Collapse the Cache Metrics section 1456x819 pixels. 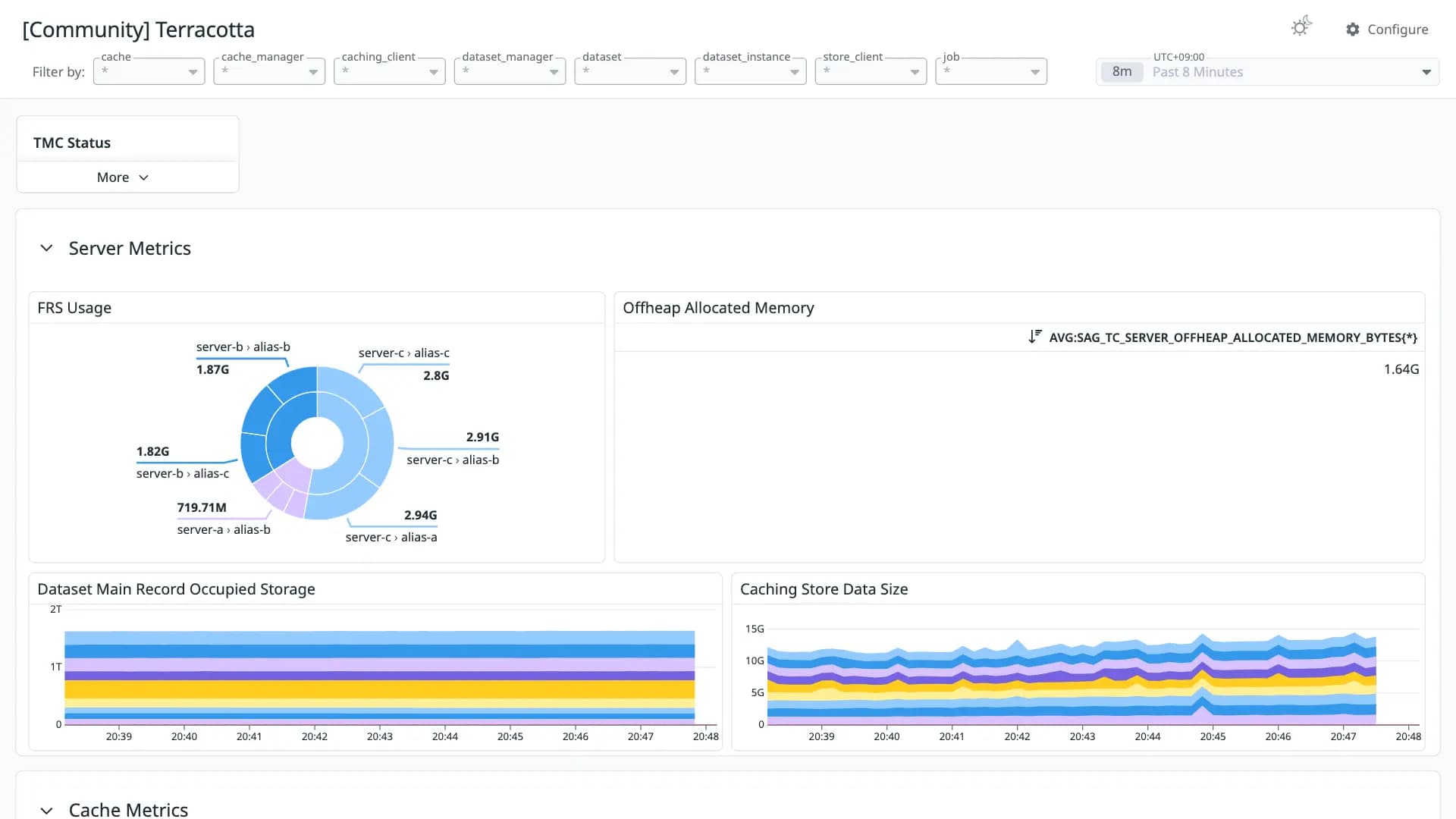[46, 810]
